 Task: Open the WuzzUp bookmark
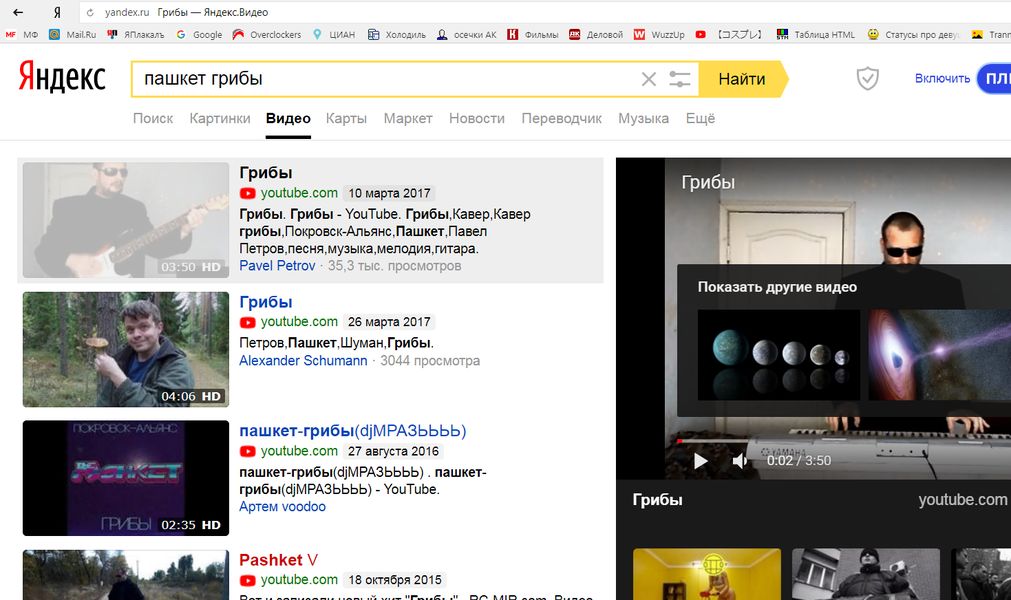pos(660,35)
